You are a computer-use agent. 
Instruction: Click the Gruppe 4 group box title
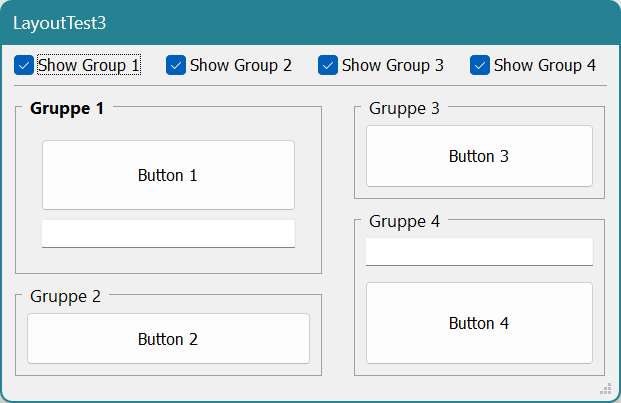pos(404,221)
